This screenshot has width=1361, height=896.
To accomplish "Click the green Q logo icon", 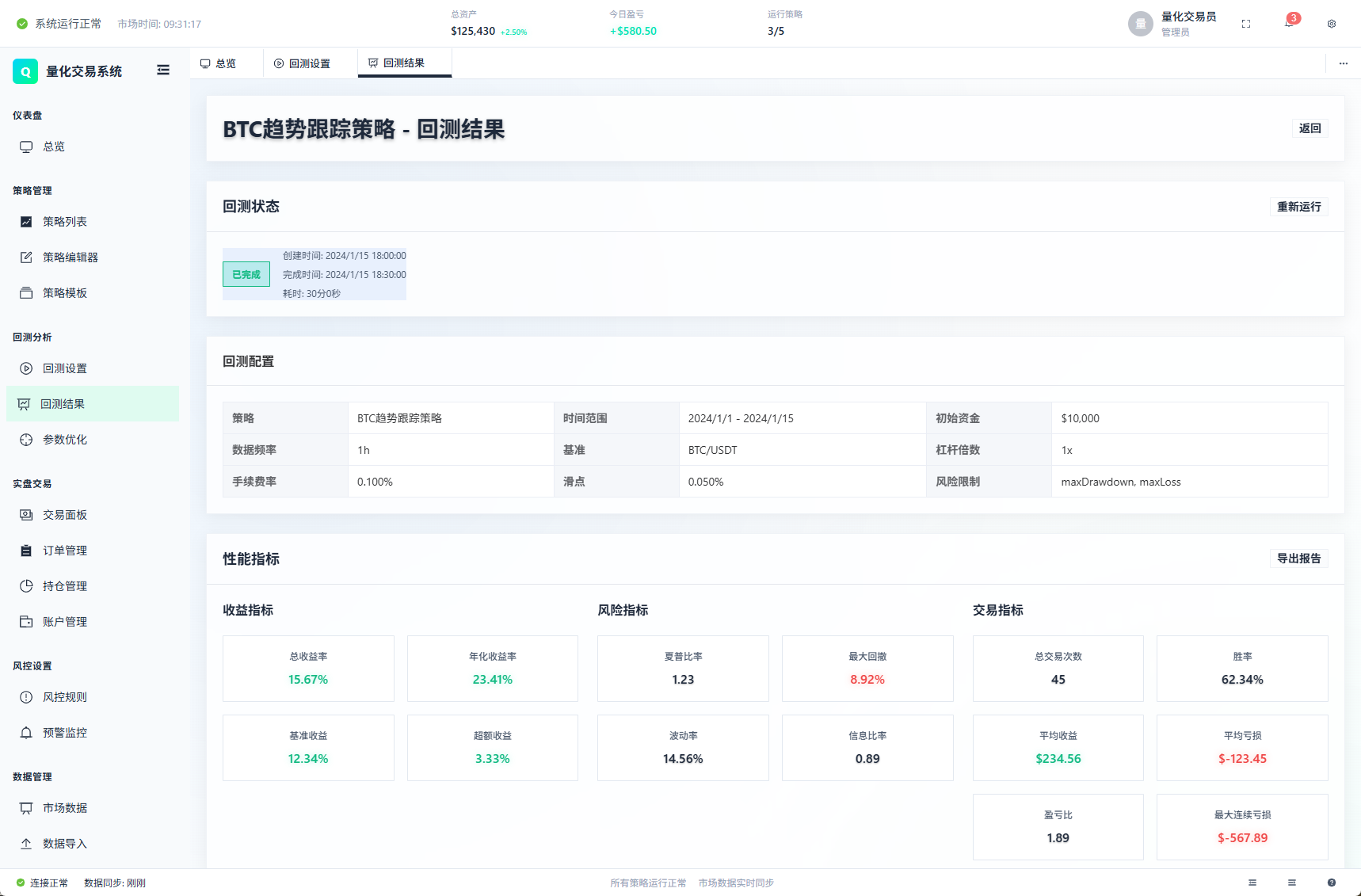I will click(x=25, y=71).
